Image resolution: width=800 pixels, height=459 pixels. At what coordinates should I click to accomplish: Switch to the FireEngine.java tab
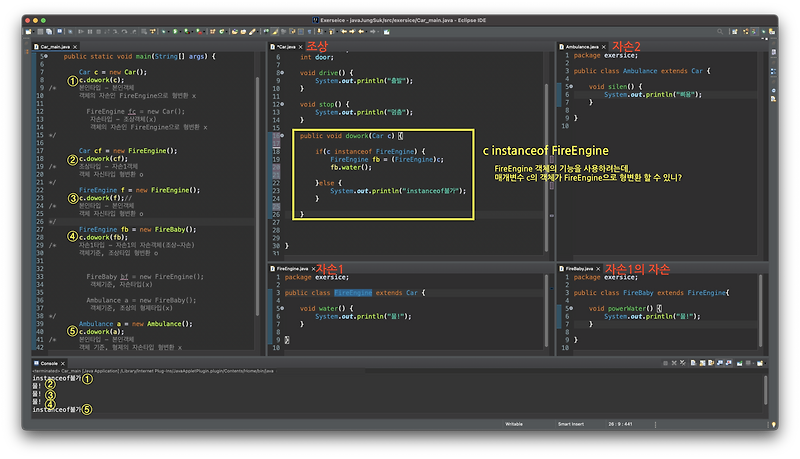[294, 269]
